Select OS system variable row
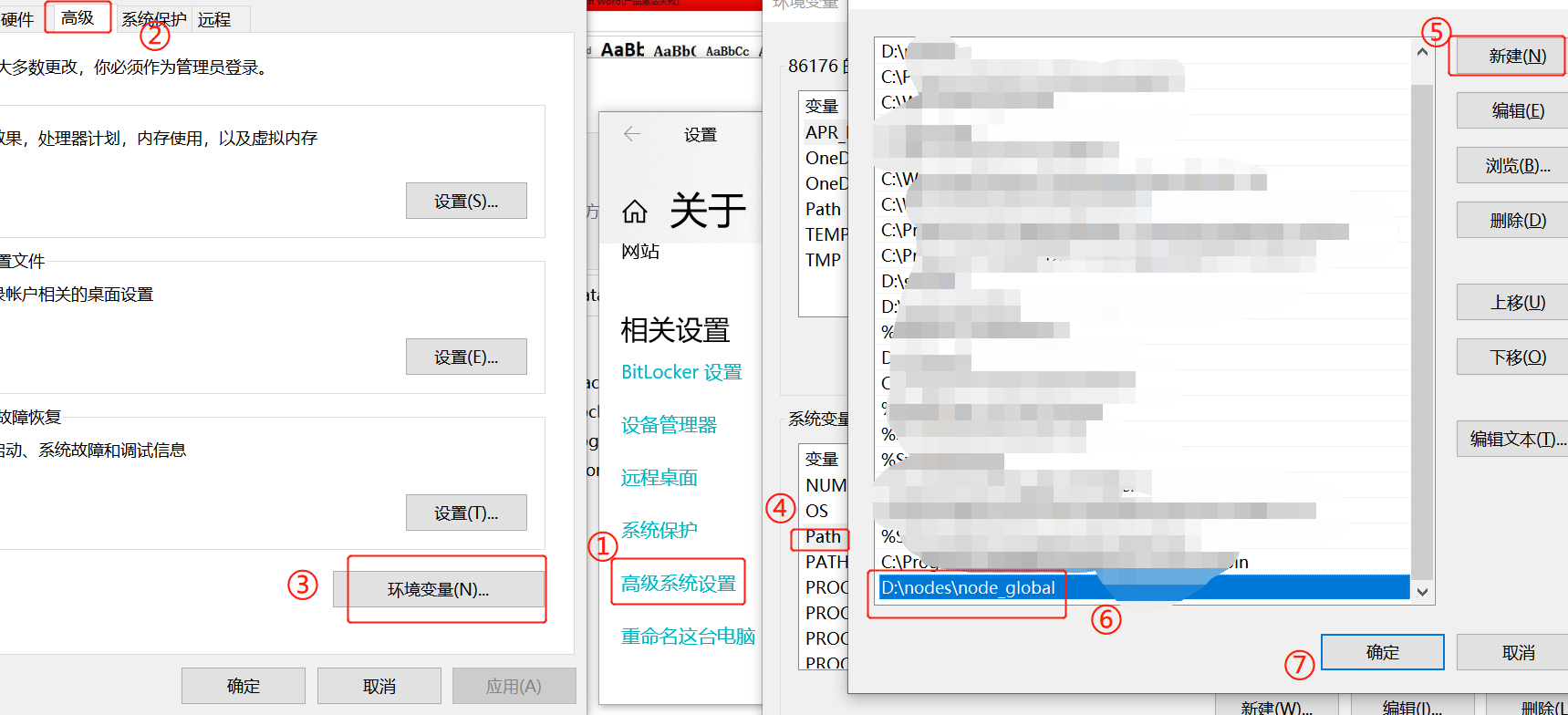The image size is (1568, 715). 824,511
